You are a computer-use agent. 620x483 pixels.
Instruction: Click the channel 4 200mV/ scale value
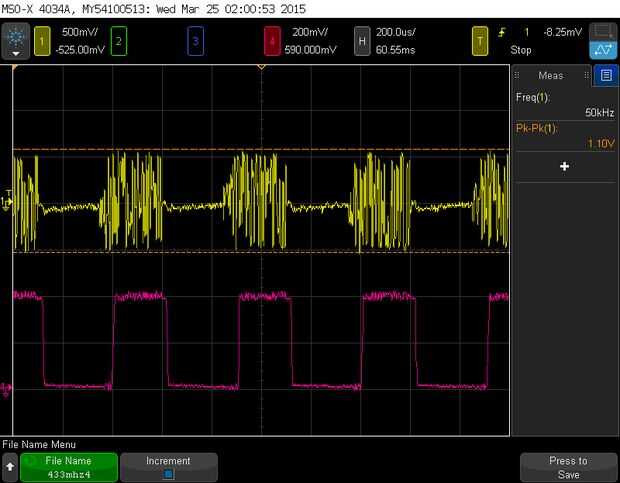[310, 32]
